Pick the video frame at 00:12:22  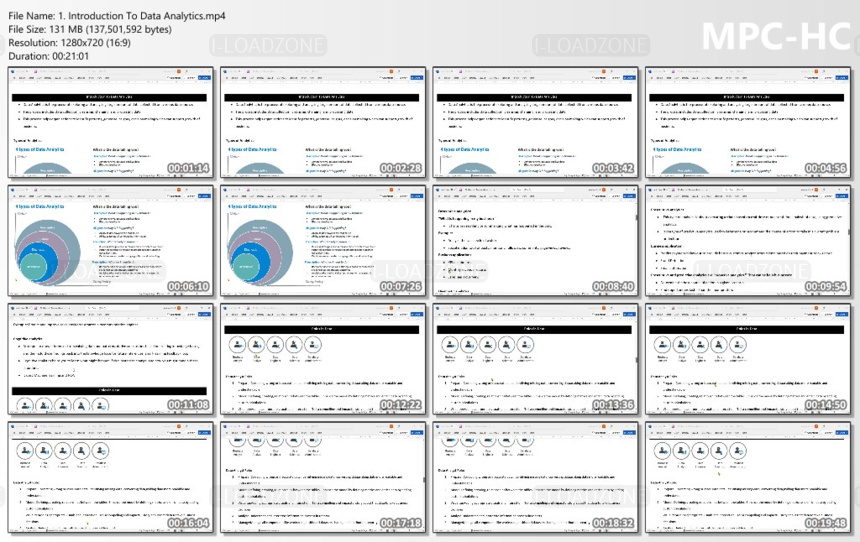pyautogui.click(x=323, y=360)
